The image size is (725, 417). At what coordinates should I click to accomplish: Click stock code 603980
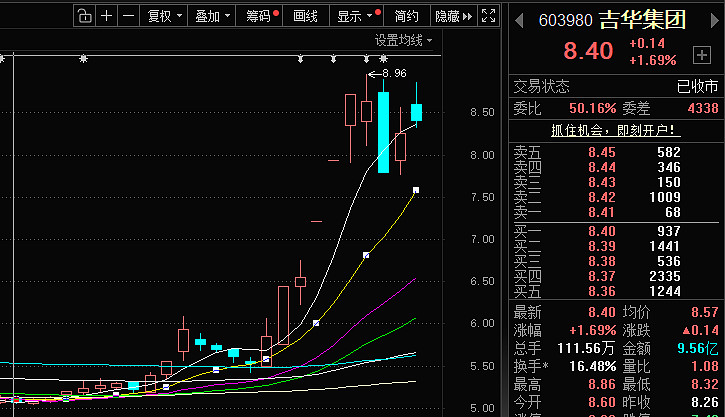[565, 20]
